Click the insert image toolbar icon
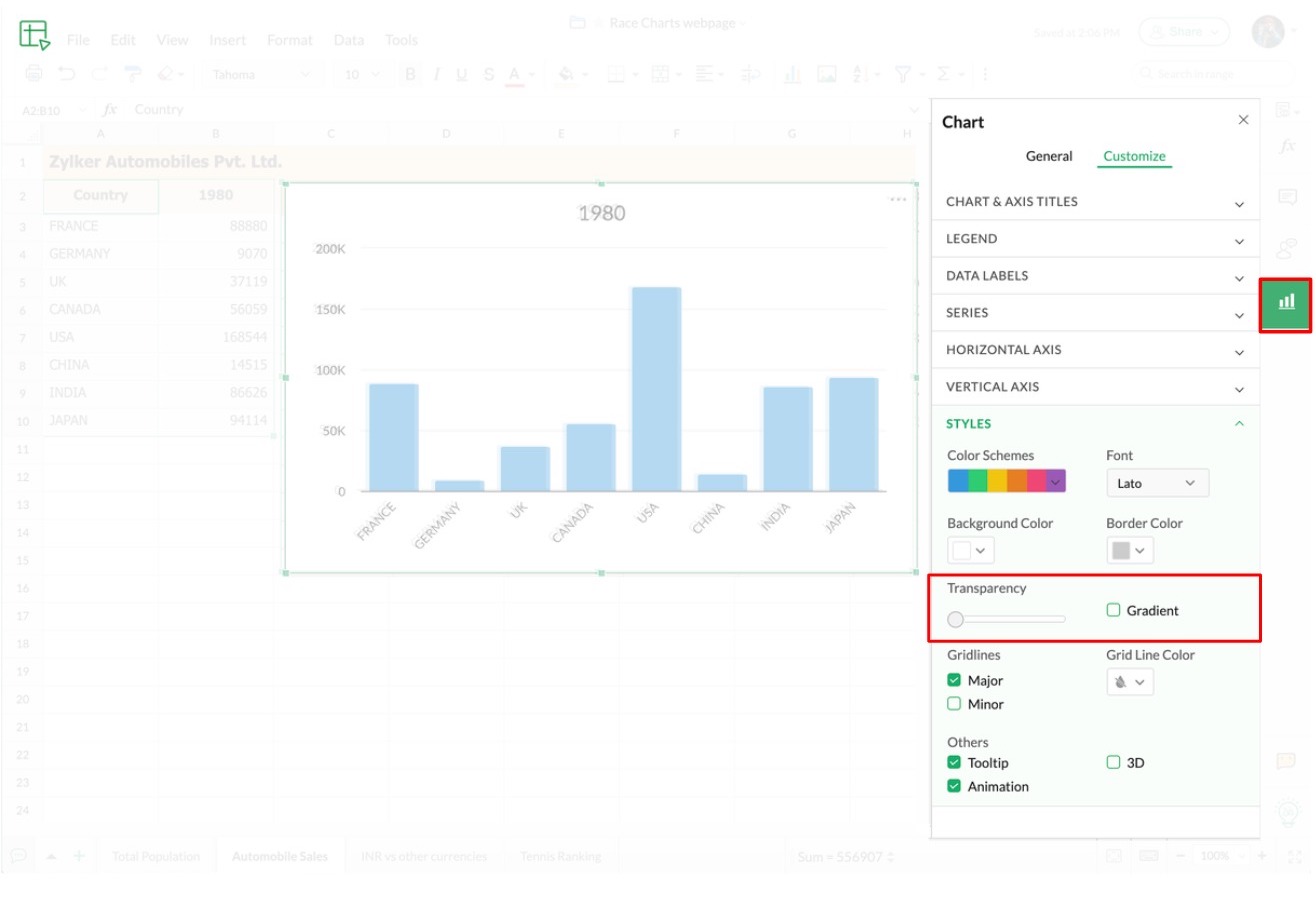The width and height of the screenshot is (1316, 902). [826, 74]
